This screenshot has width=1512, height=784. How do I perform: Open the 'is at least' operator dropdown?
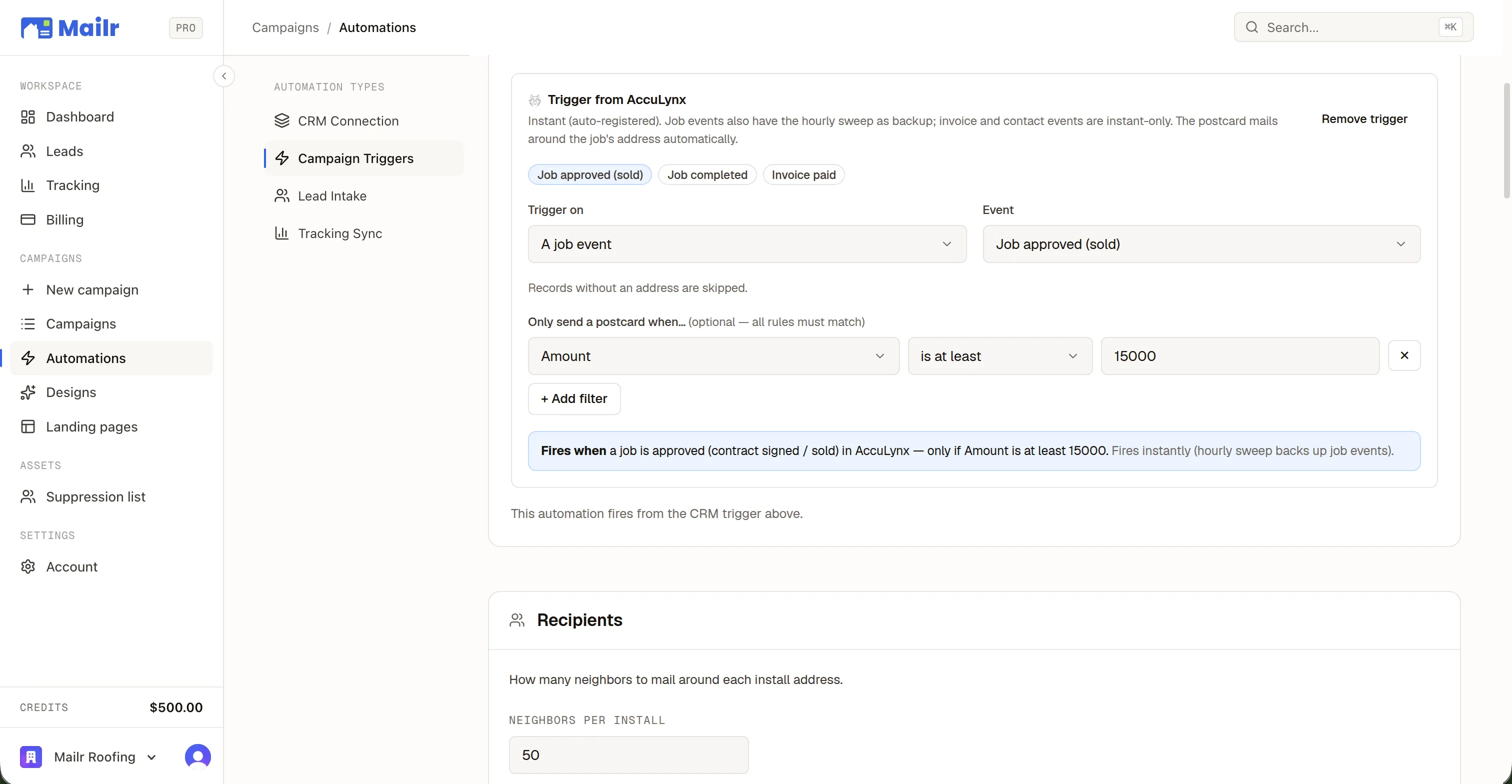[999, 356]
